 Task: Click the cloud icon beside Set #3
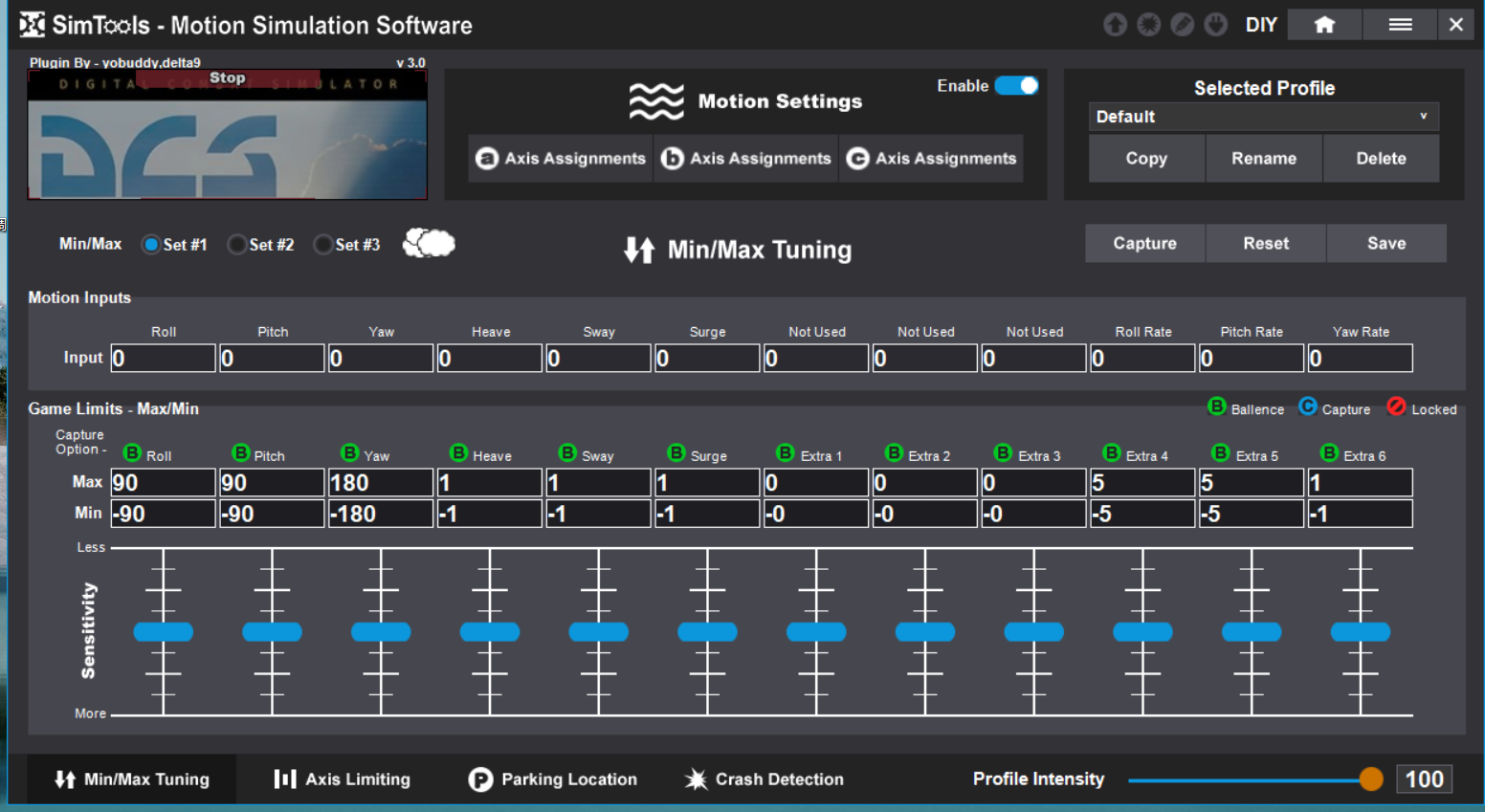[429, 243]
